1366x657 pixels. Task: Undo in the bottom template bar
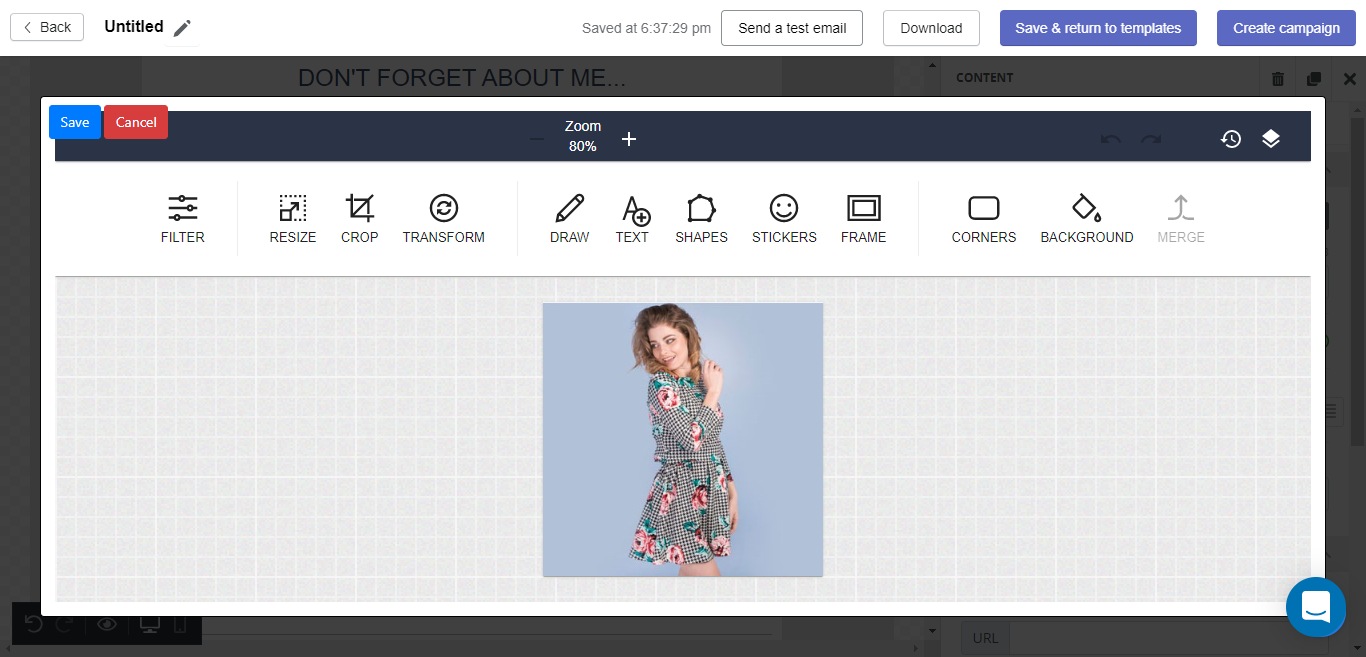(x=33, y=624)
